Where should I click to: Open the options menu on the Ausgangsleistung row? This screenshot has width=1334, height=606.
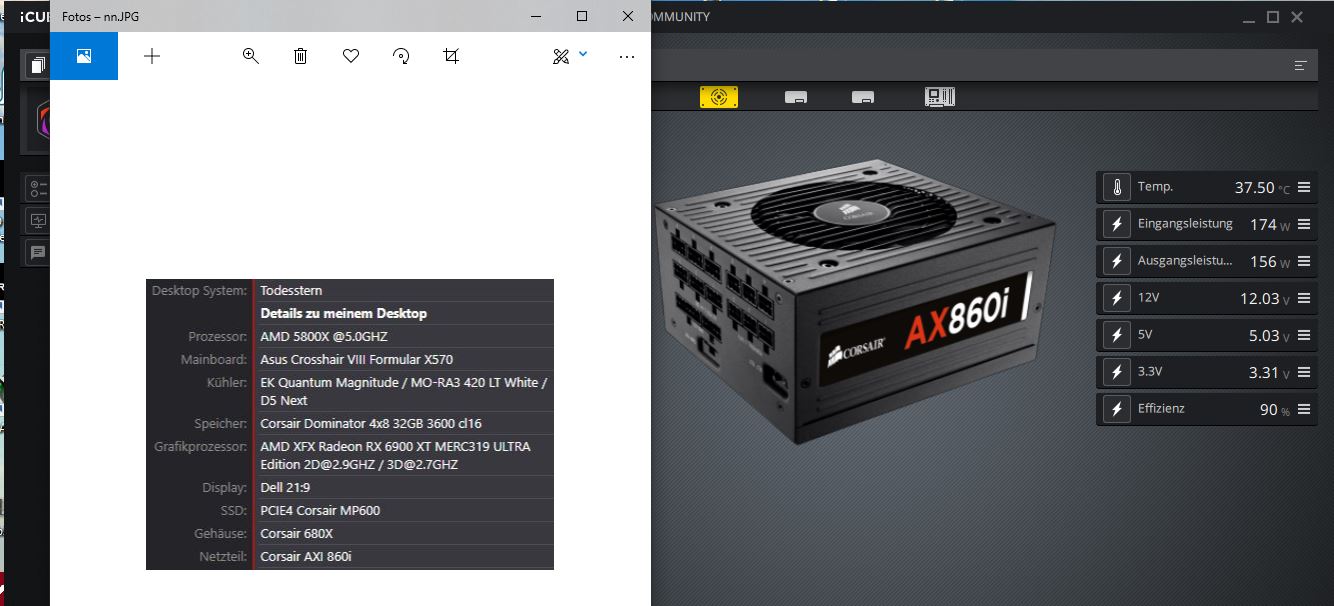tap(1303, 261)
